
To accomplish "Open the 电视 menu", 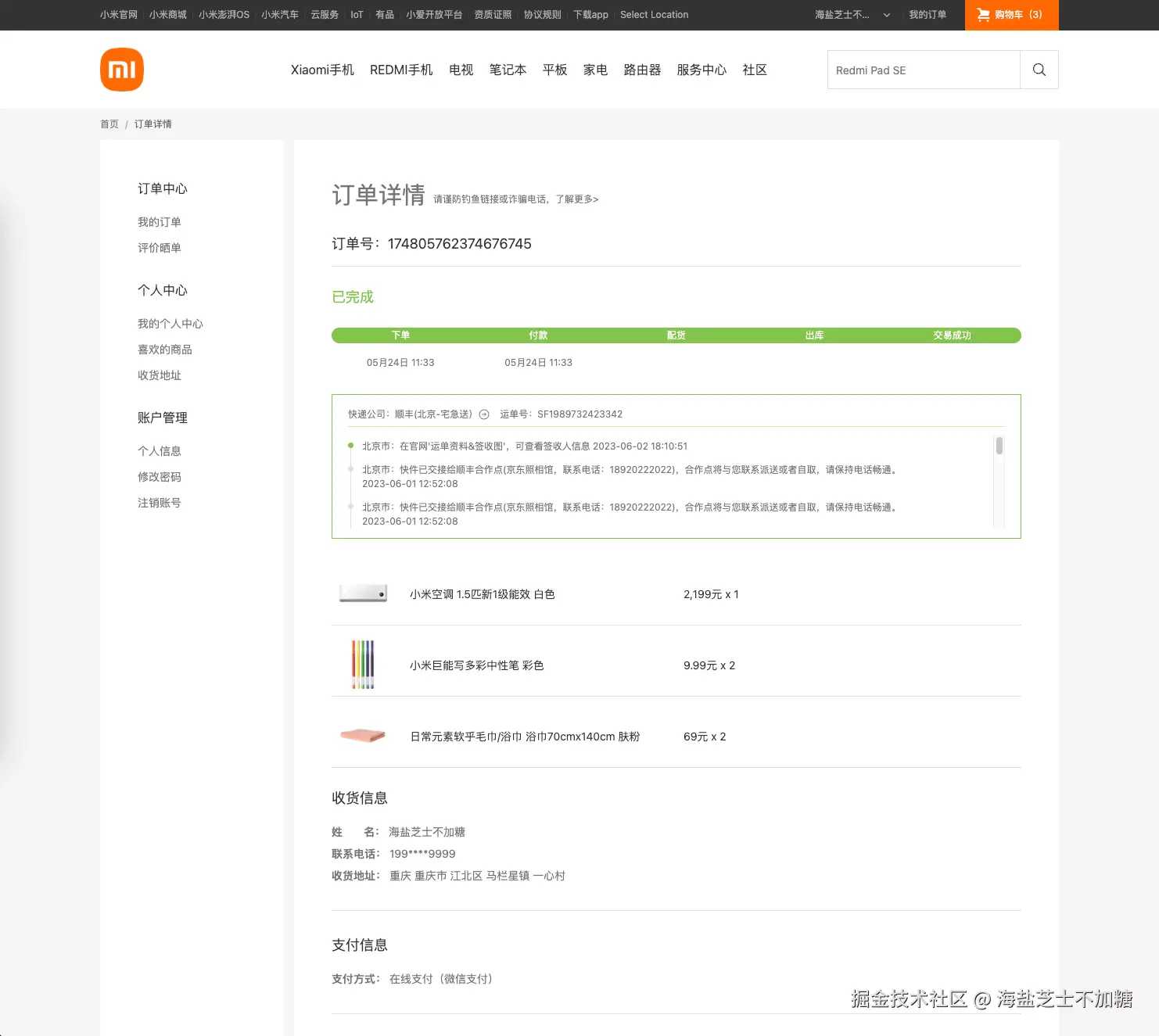I will (x=461, y=70).
